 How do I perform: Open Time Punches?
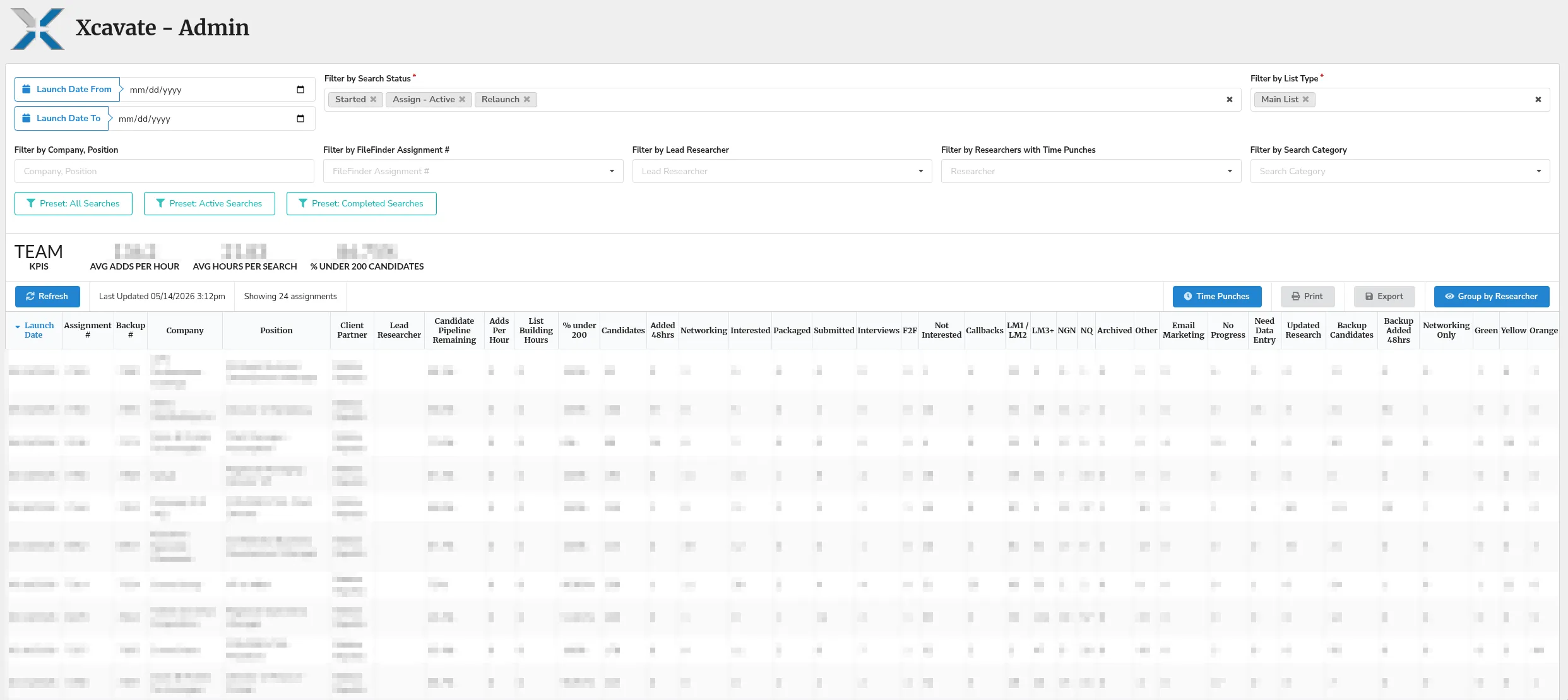(1217, 296)
